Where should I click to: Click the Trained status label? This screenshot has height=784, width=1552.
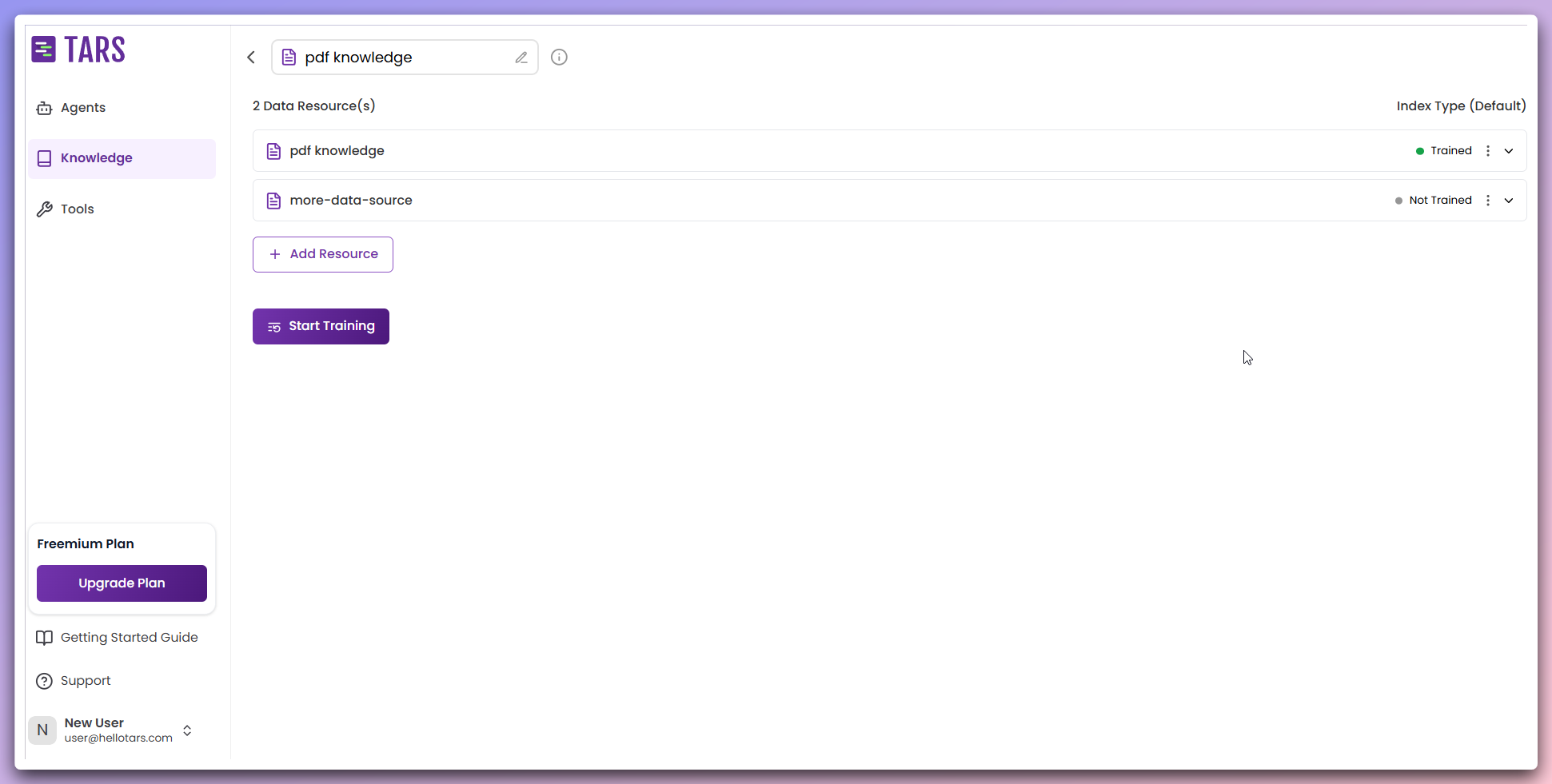[1450, 151]
